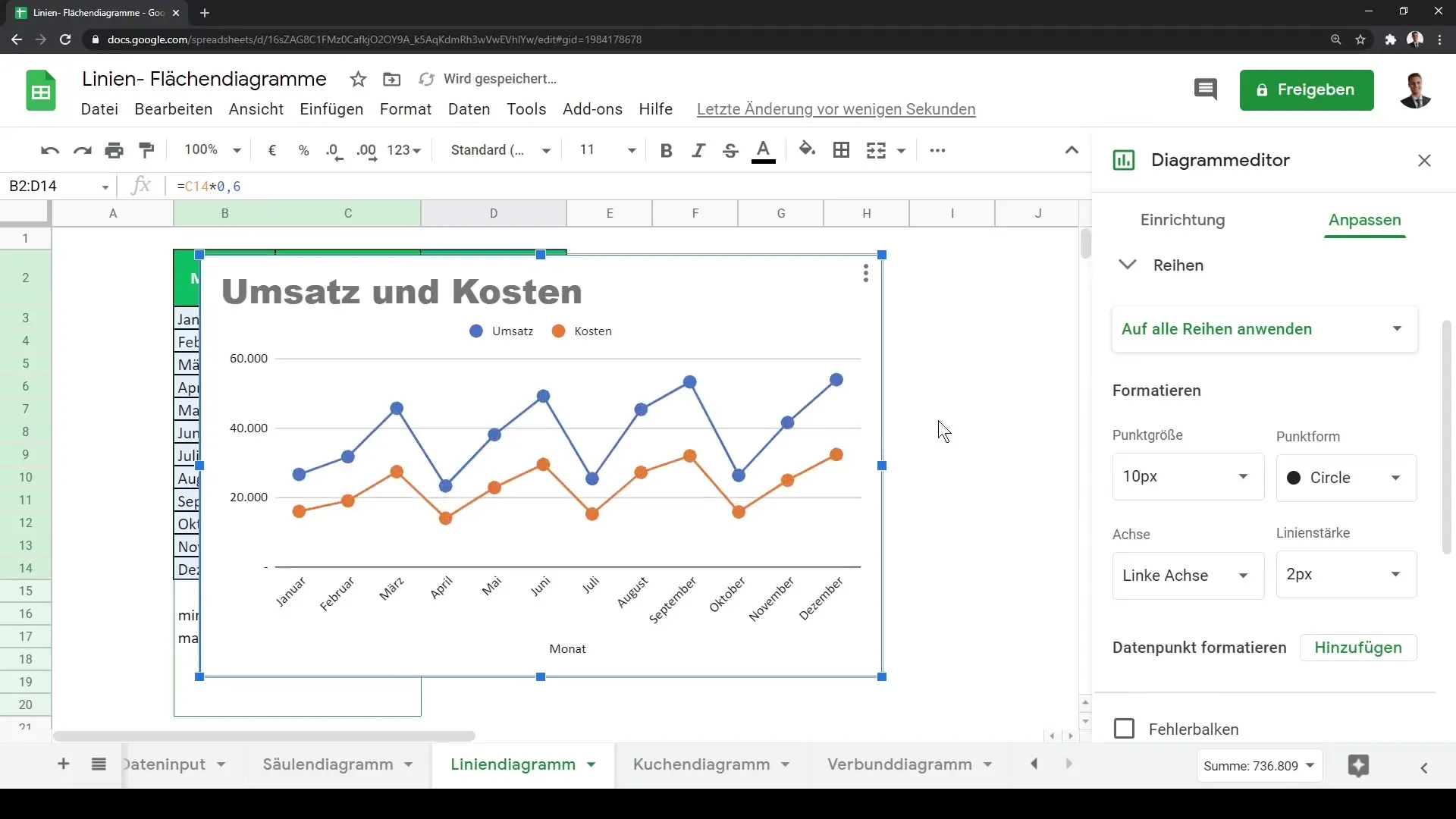Open Google Sheets home icon
Screen dimensions: 1456x819
pos(41,90)
